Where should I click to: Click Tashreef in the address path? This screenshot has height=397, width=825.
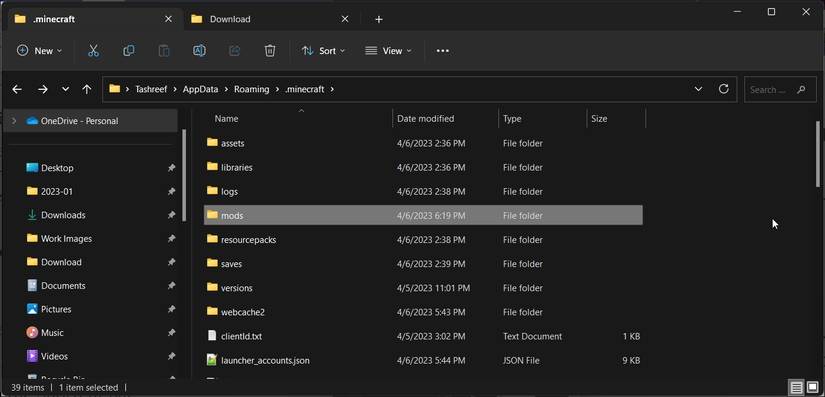pyautogui.click(x=151, y=89)
